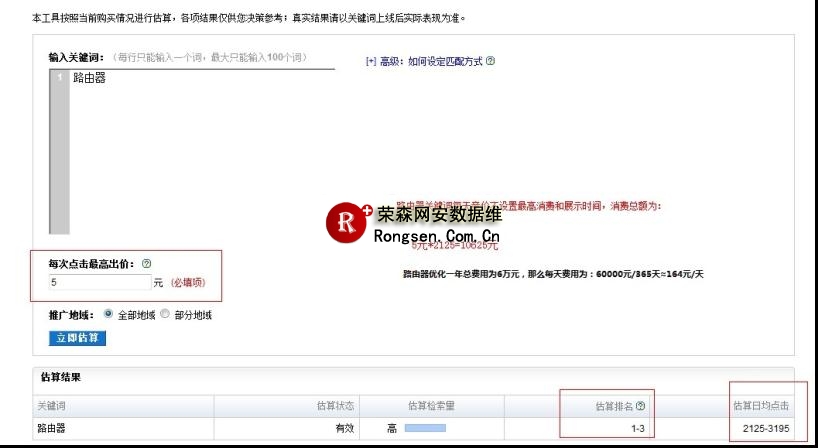Click the red R watermark logo
818x448 pixels.
(348, 224)
